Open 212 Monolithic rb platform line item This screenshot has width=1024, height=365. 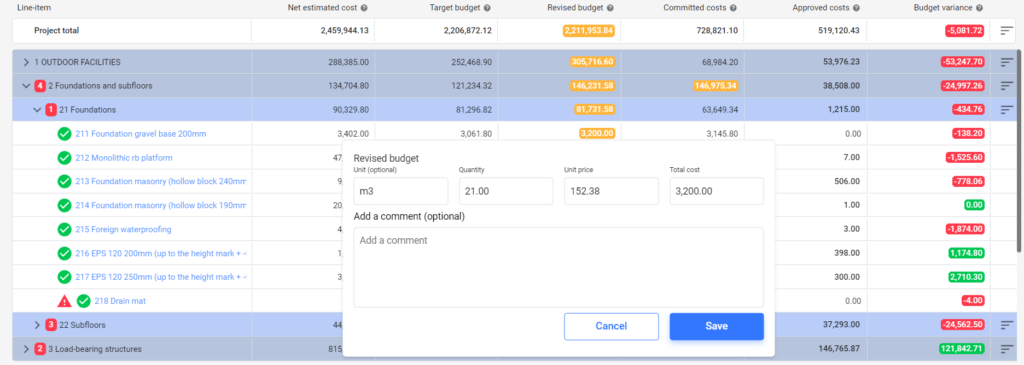pos(123,157)
